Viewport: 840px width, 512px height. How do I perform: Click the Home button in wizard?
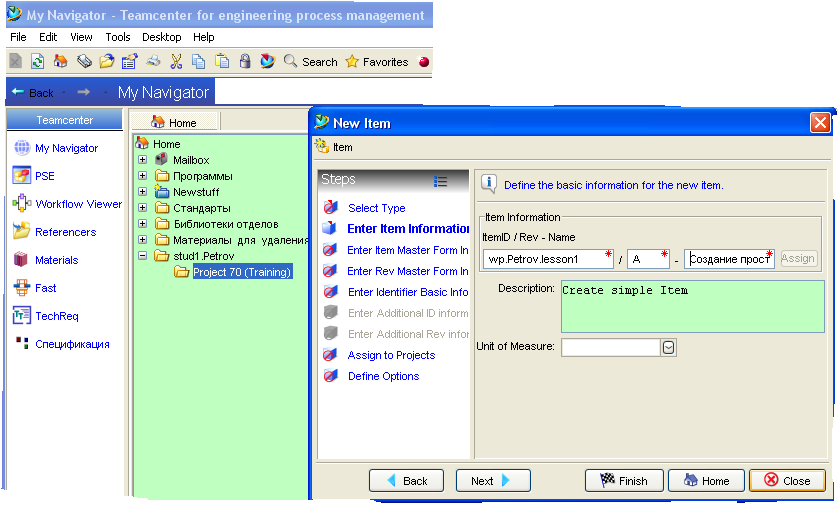pos(706,480)
